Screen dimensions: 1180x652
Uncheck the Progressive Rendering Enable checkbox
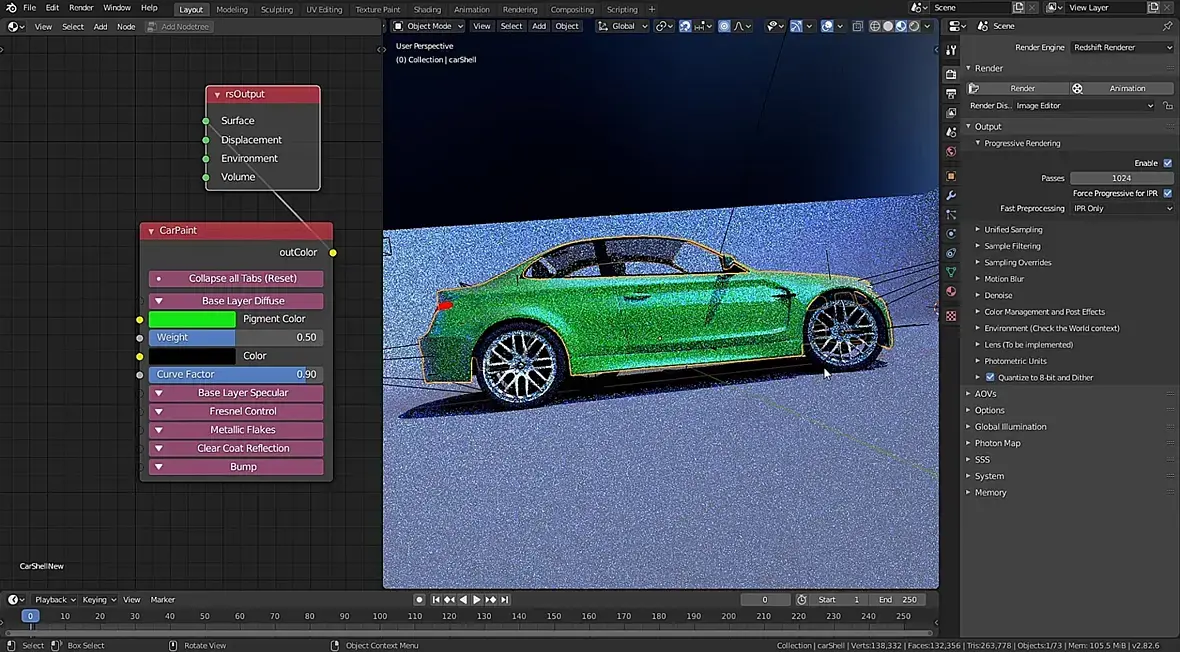click(x=1167, y=163)
